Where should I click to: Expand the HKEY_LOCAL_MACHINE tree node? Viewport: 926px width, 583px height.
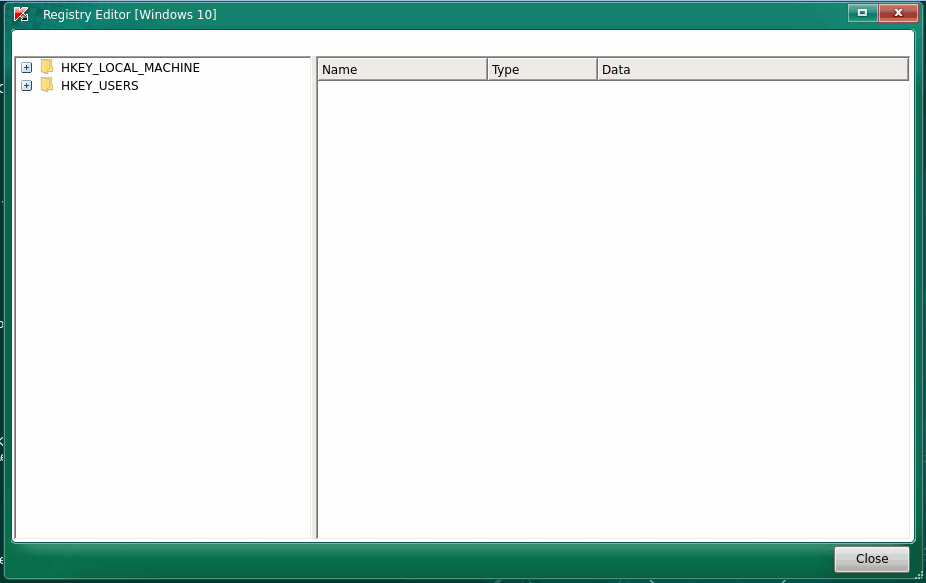tap(27, 68)
